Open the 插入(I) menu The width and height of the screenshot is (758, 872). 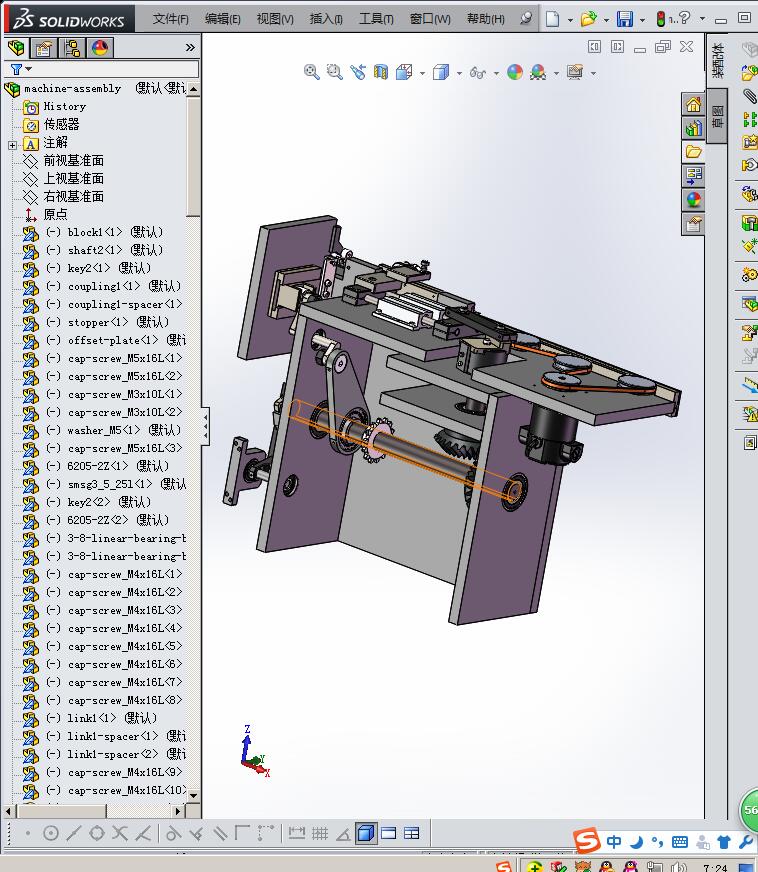coord(326,19)
